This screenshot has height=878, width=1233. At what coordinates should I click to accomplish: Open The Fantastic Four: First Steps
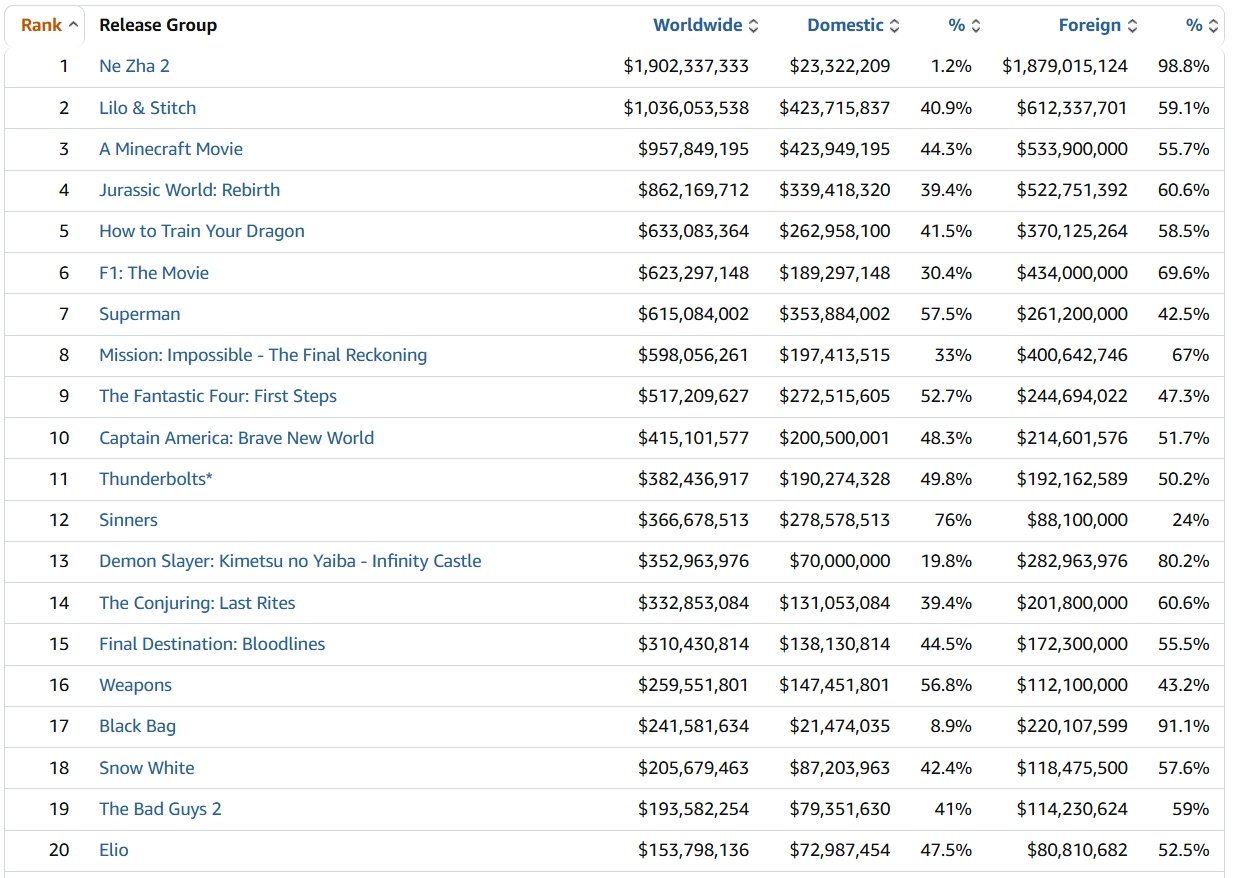(x=218, y=396)
